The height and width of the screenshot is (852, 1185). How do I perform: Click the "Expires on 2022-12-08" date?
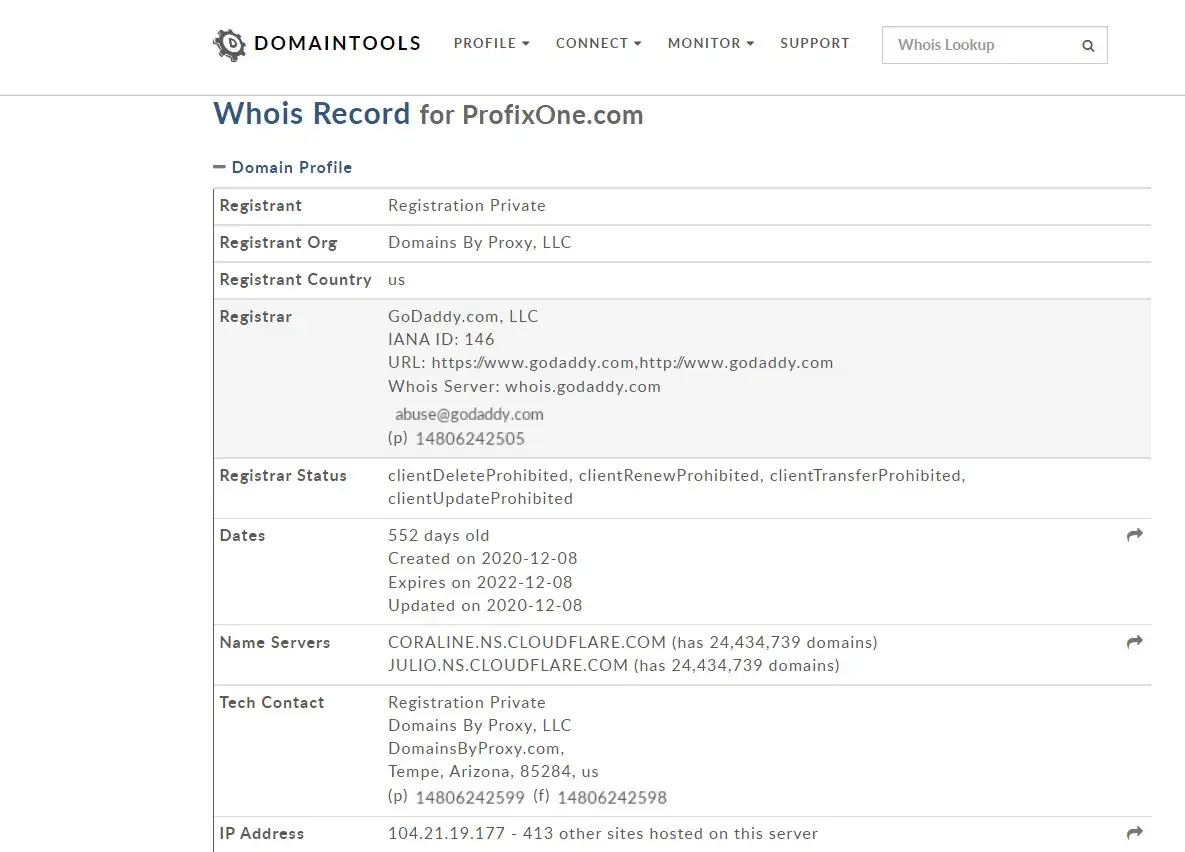pos(480,582)
